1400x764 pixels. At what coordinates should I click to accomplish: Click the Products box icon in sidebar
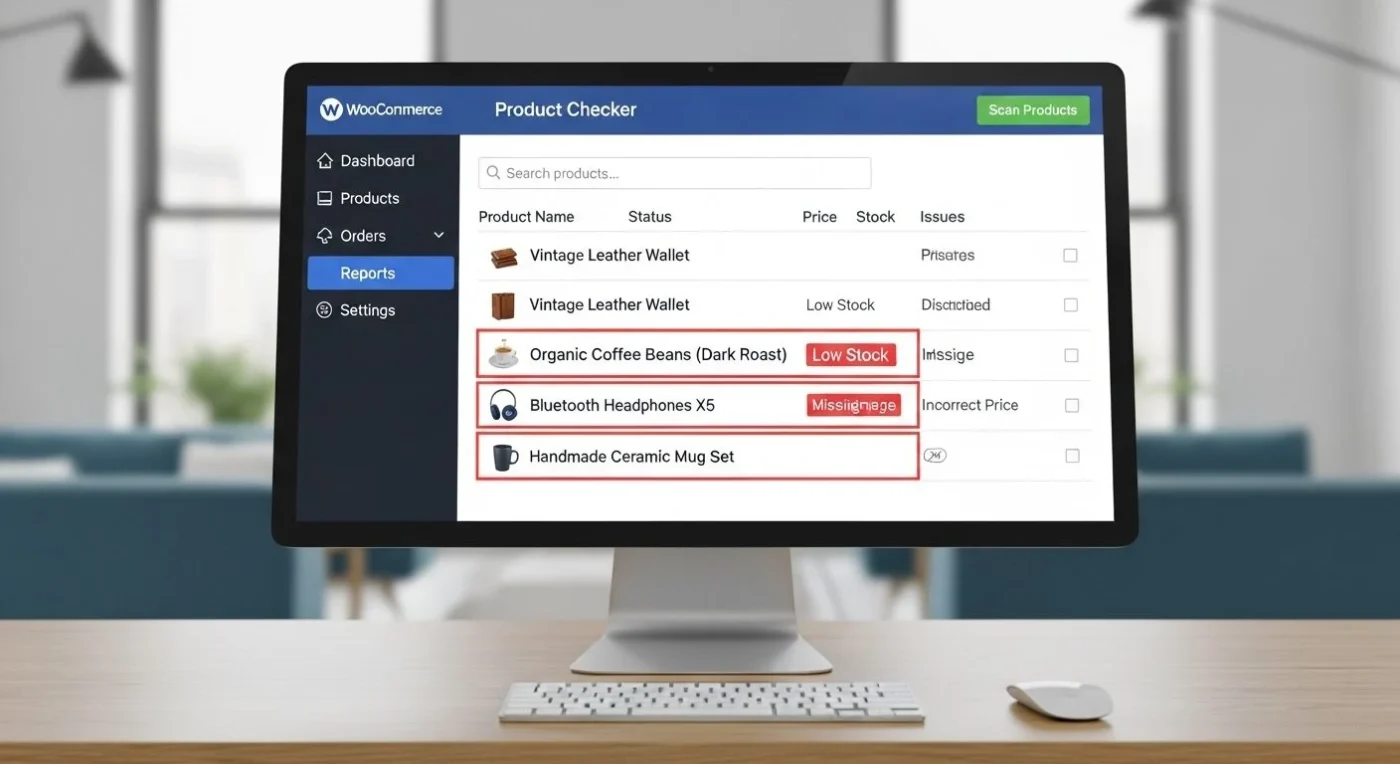tap(324, 198)
